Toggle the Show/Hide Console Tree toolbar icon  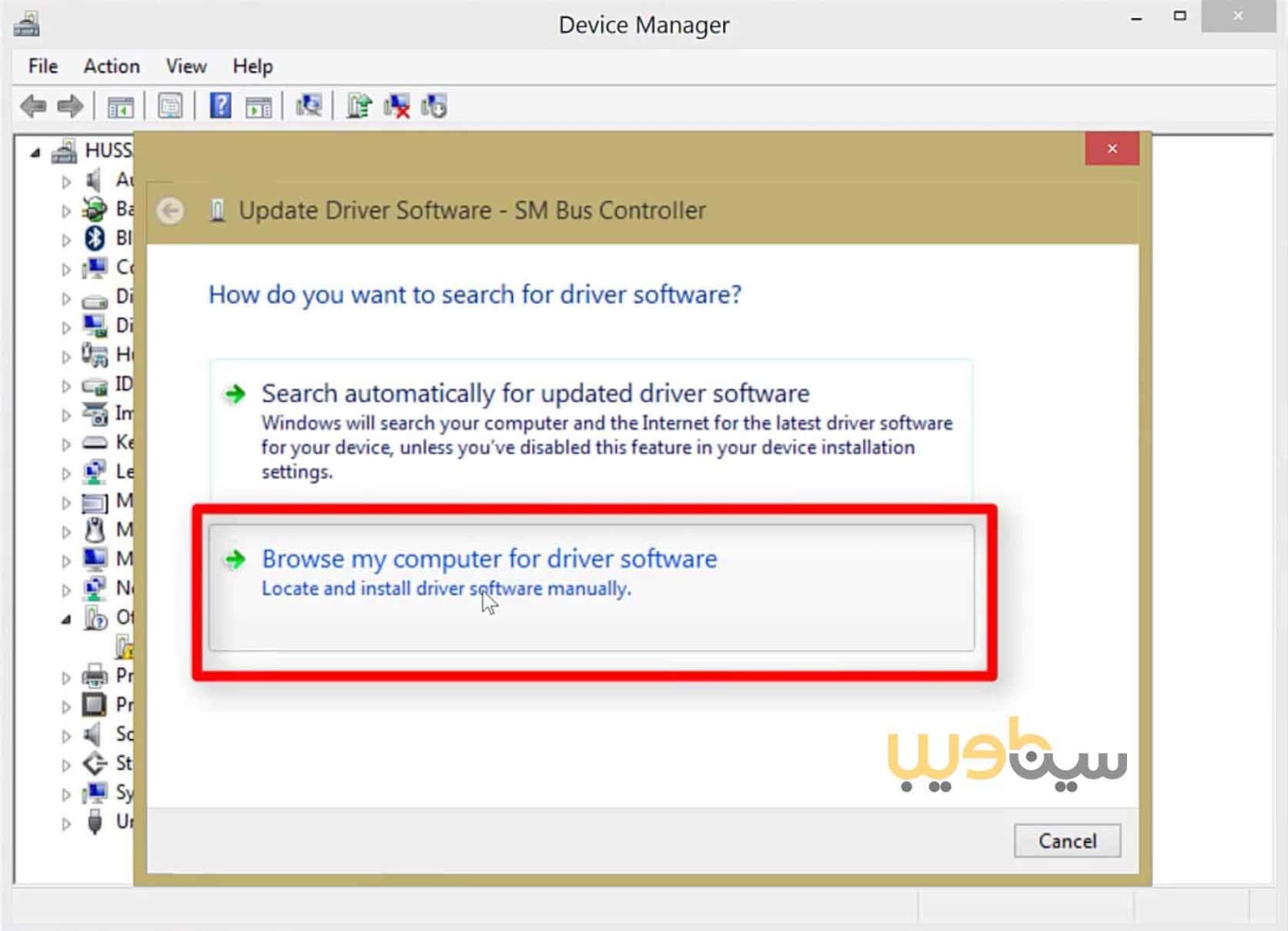tap(119, 105)
